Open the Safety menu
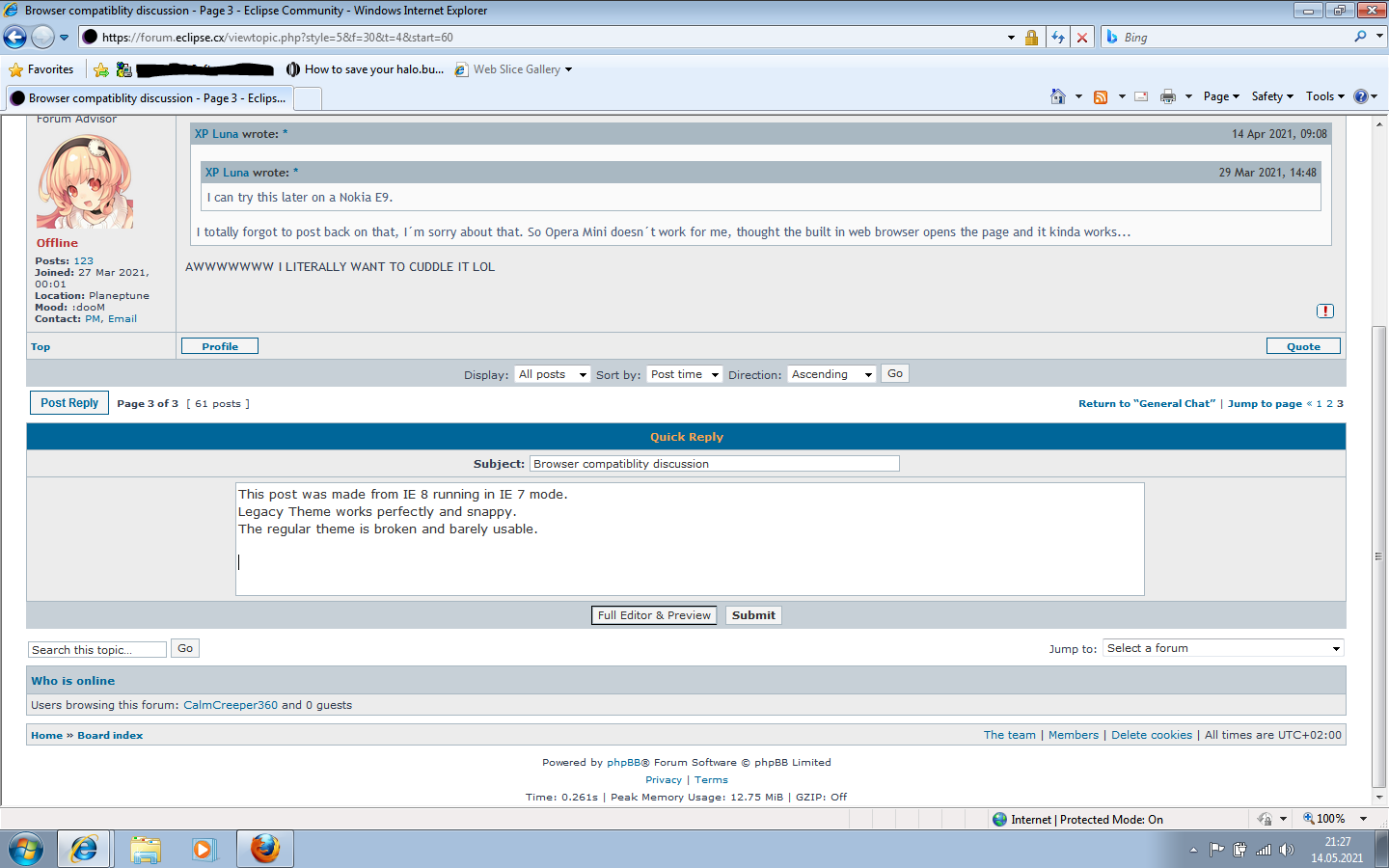The width and height of the screenshot is (1389, 868). pyautogui.click(x=1271, y=96)
